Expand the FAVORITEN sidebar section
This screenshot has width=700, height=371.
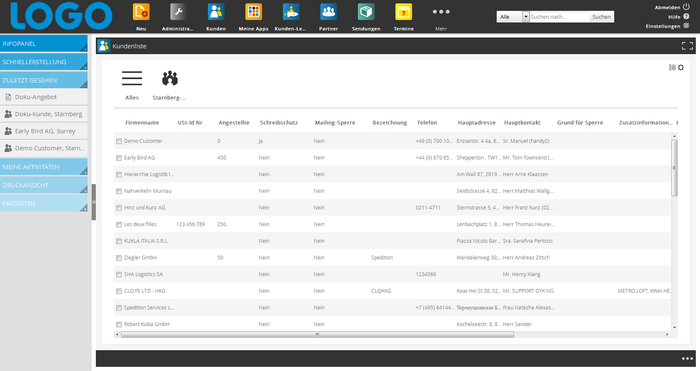click(x=44, y=203)
